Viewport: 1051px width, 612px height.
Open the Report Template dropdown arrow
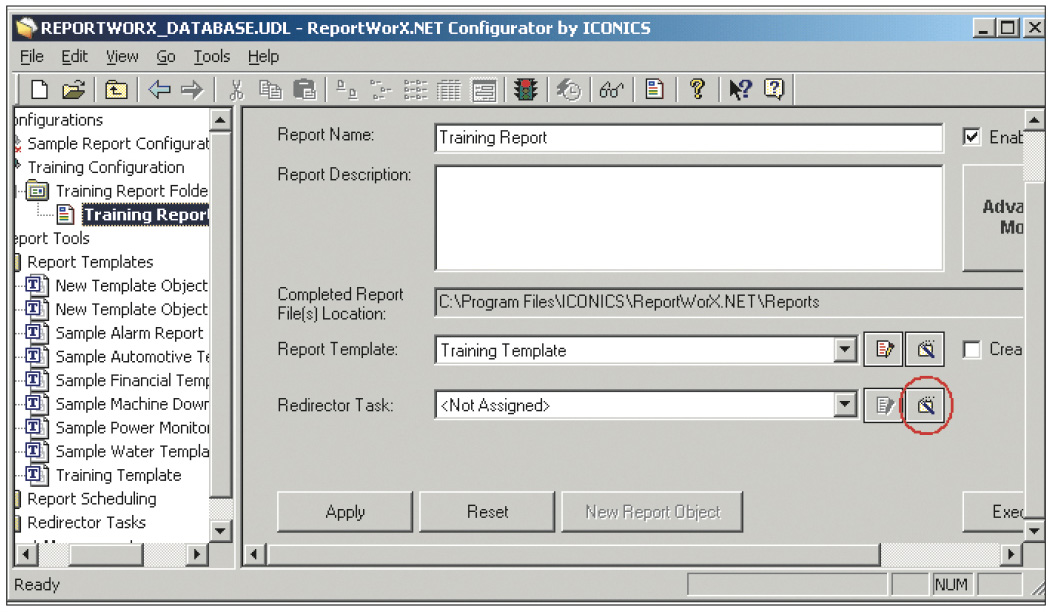845,349
